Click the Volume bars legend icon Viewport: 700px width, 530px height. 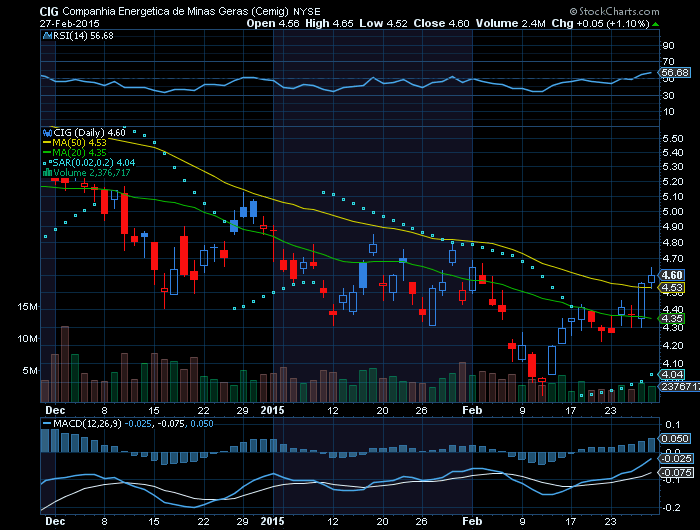point(47,172)
